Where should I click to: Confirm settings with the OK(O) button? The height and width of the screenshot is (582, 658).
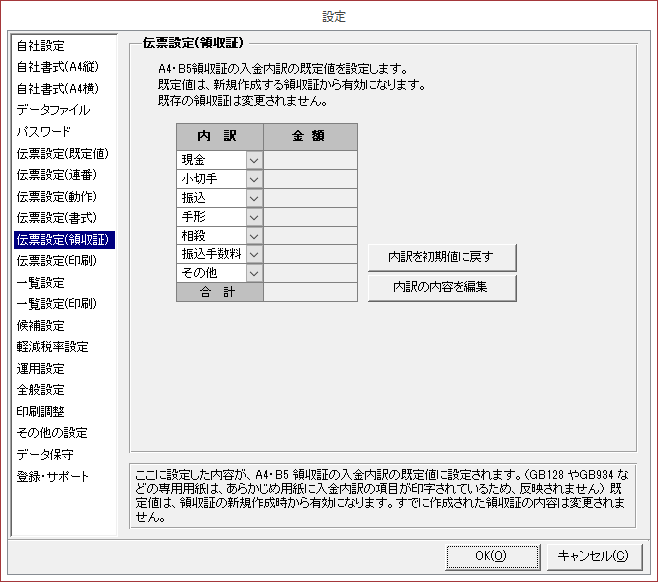pos(492,556)
